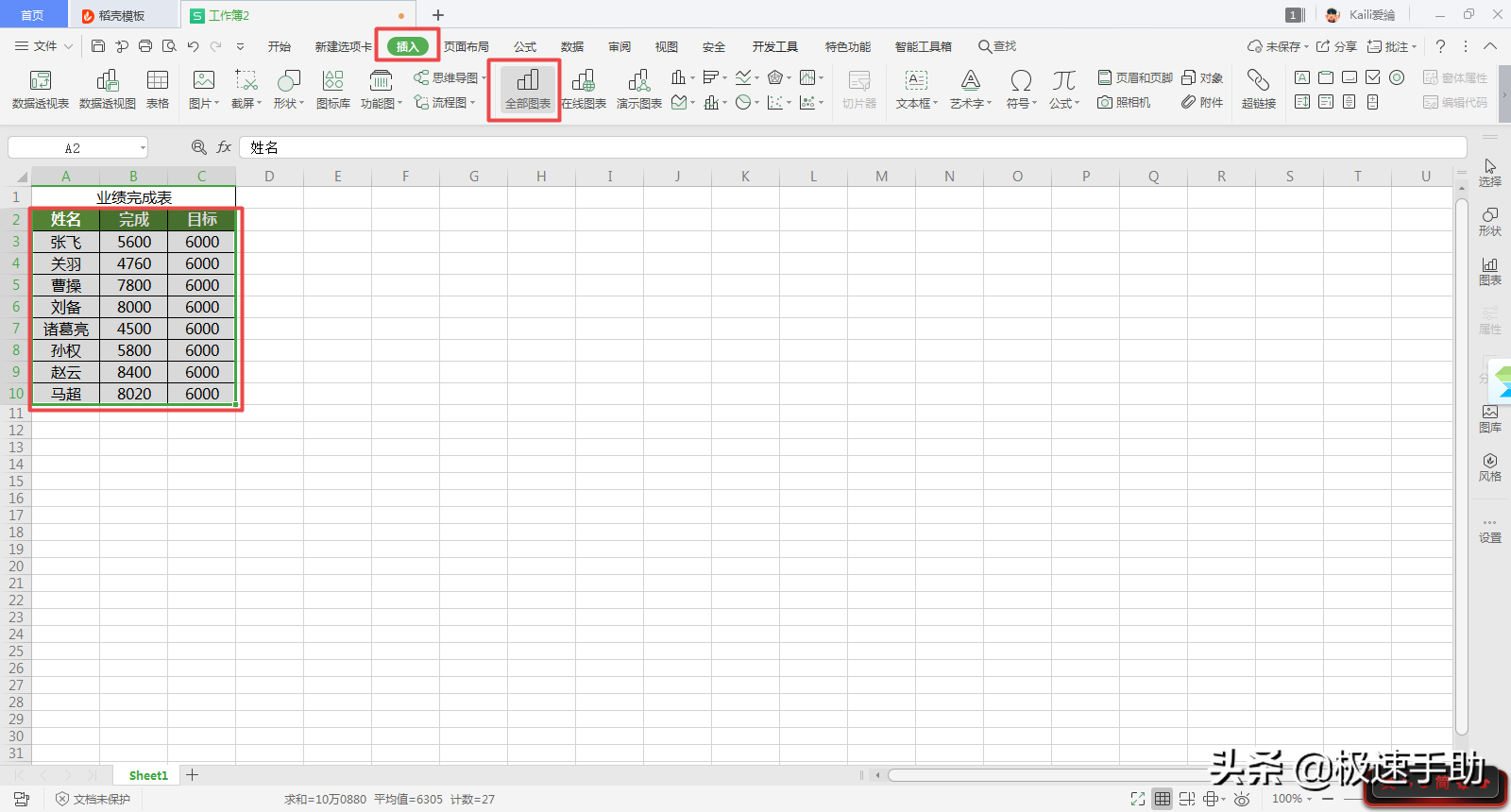Click the 未保存 unsaved cloud status
The image size is (1511, 812).
[x=1278, y=46]
